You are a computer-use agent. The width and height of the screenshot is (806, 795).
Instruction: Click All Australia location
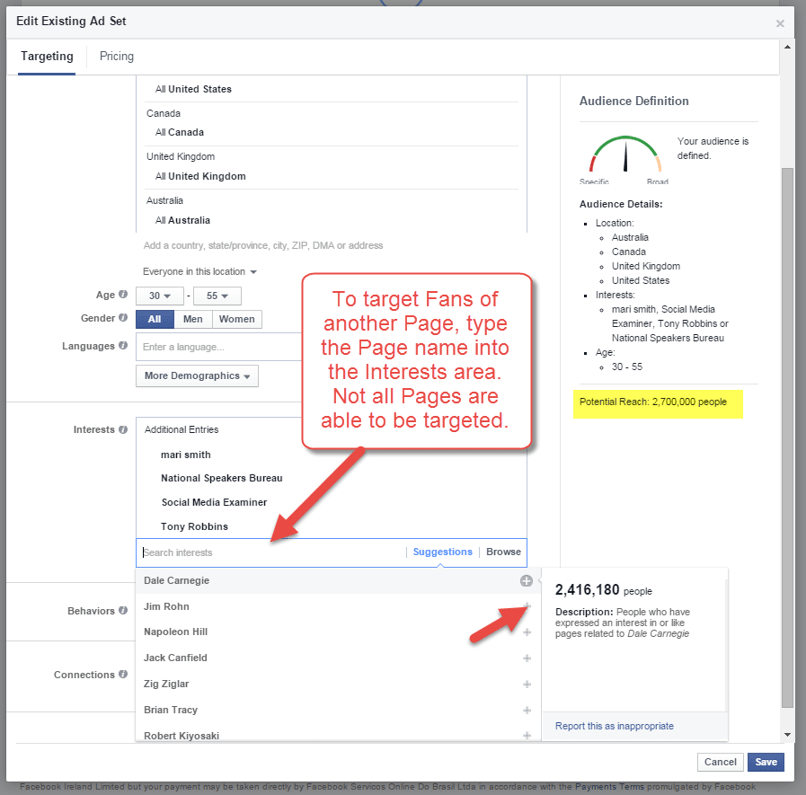(182, 220)
